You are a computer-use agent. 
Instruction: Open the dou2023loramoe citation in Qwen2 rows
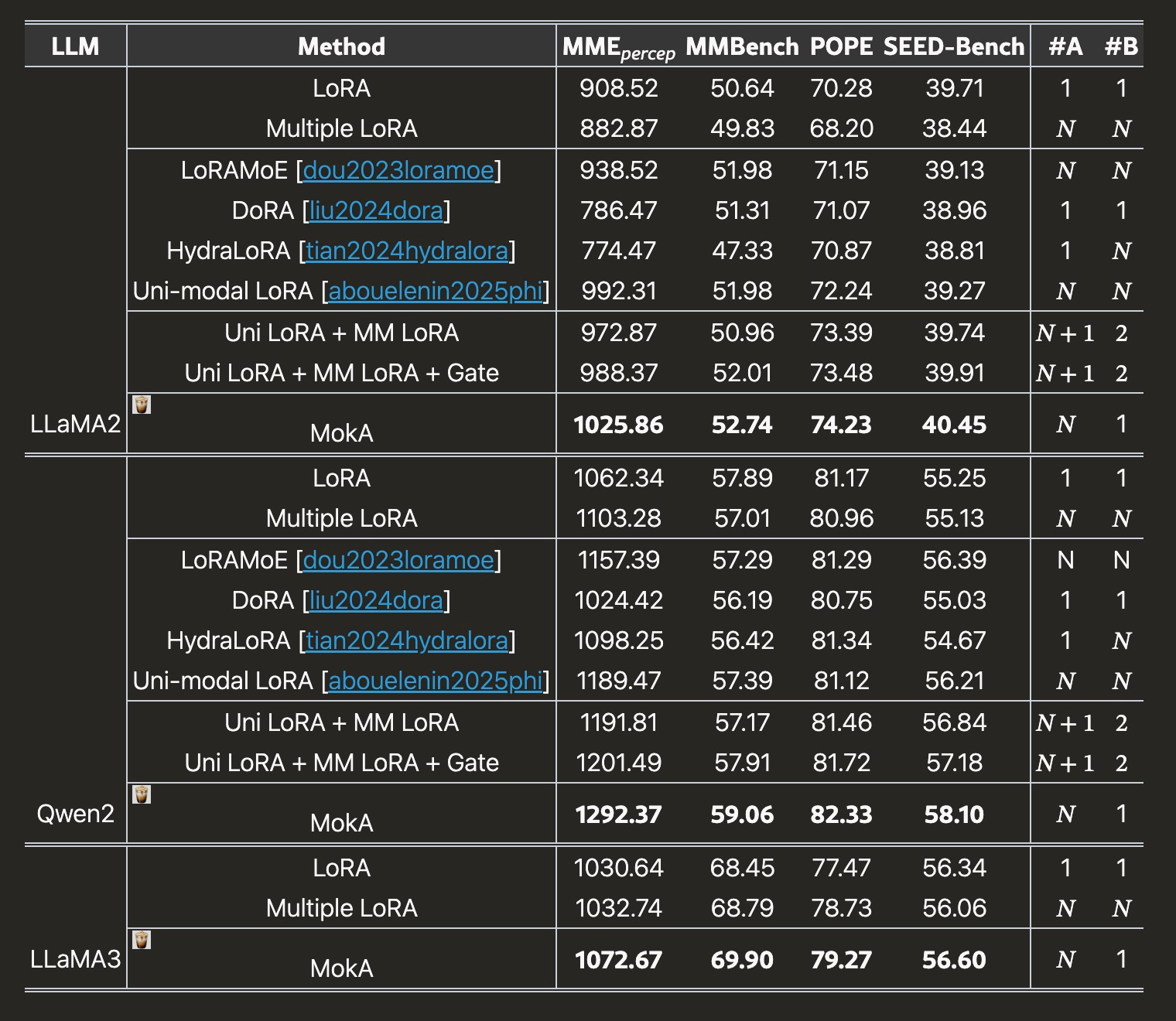(398, 560)
